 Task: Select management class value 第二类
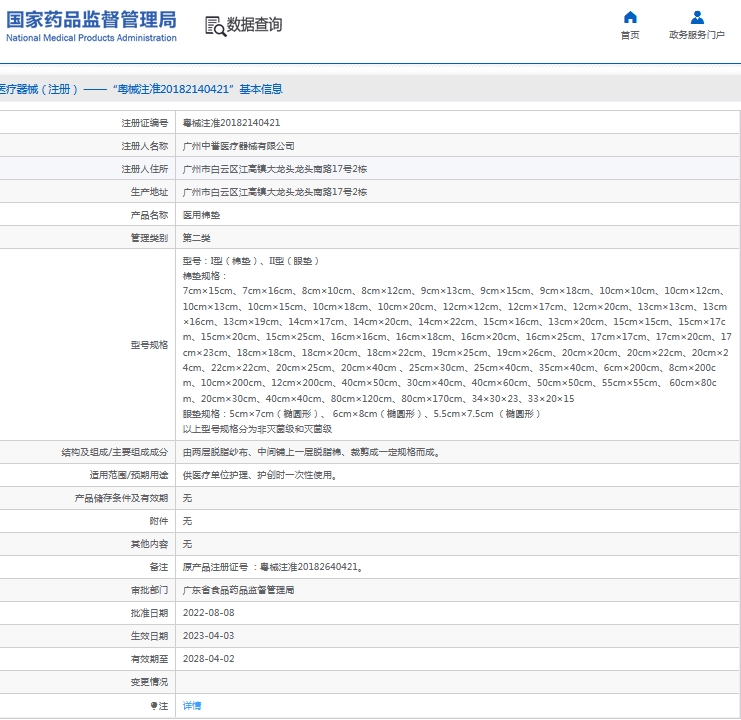pos(197,238)
